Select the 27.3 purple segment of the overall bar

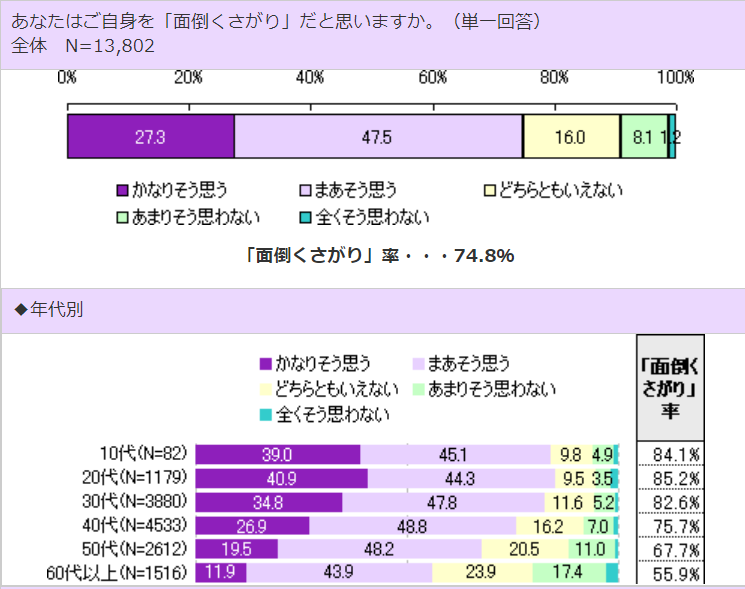[x=151, y=137]
